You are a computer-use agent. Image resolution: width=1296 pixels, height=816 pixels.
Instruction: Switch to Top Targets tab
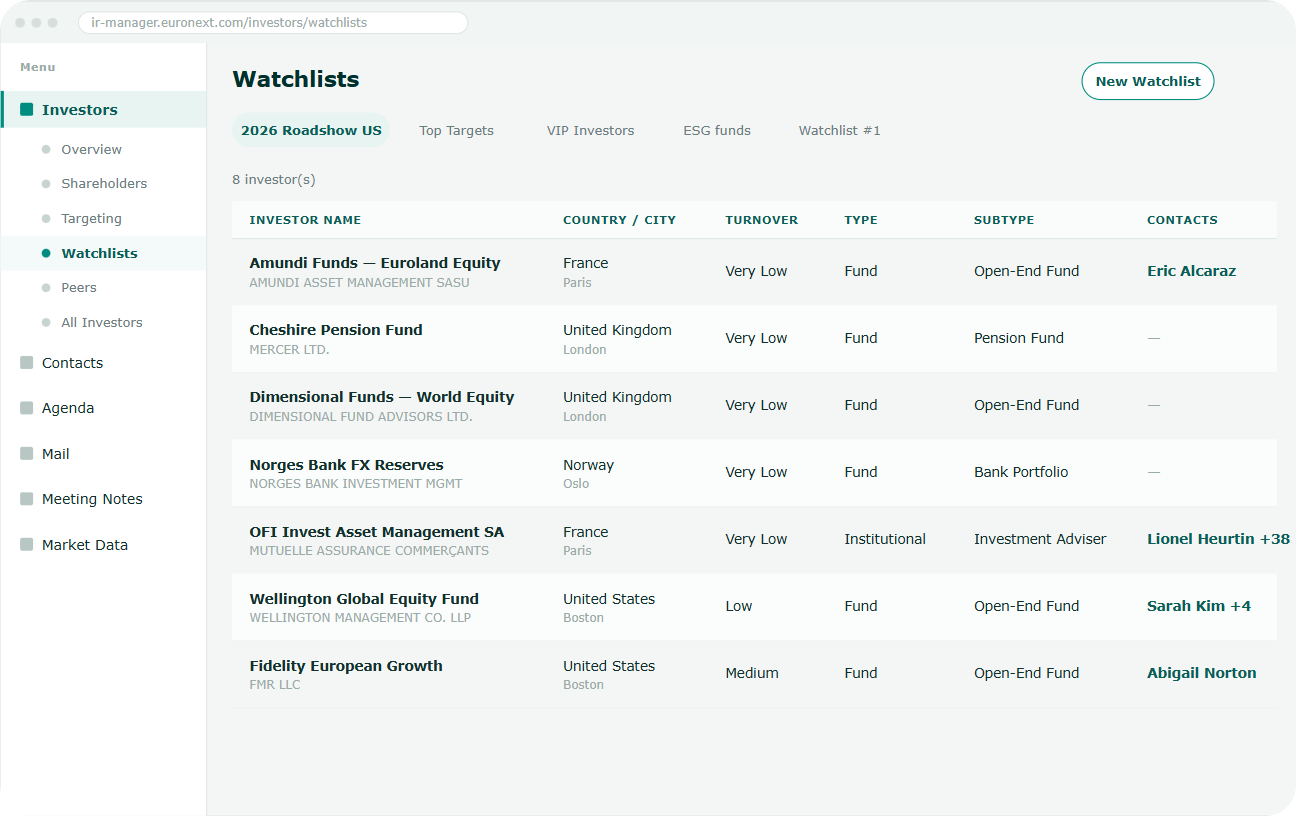pyautogui.click(x=456, y=131)
